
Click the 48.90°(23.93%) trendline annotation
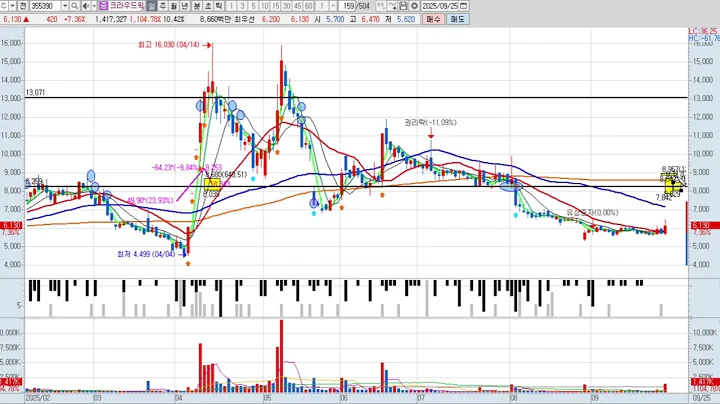[150, 200]
